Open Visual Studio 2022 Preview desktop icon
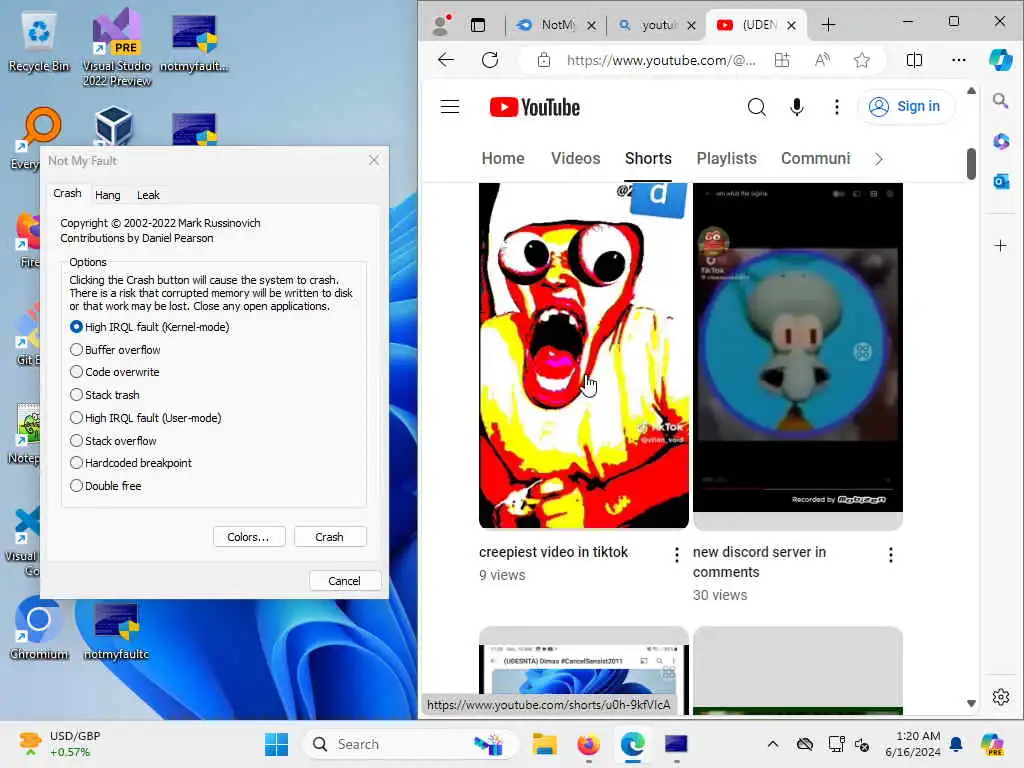The width and height of the screenshot is (1024, 768). [x=117, y=47]
